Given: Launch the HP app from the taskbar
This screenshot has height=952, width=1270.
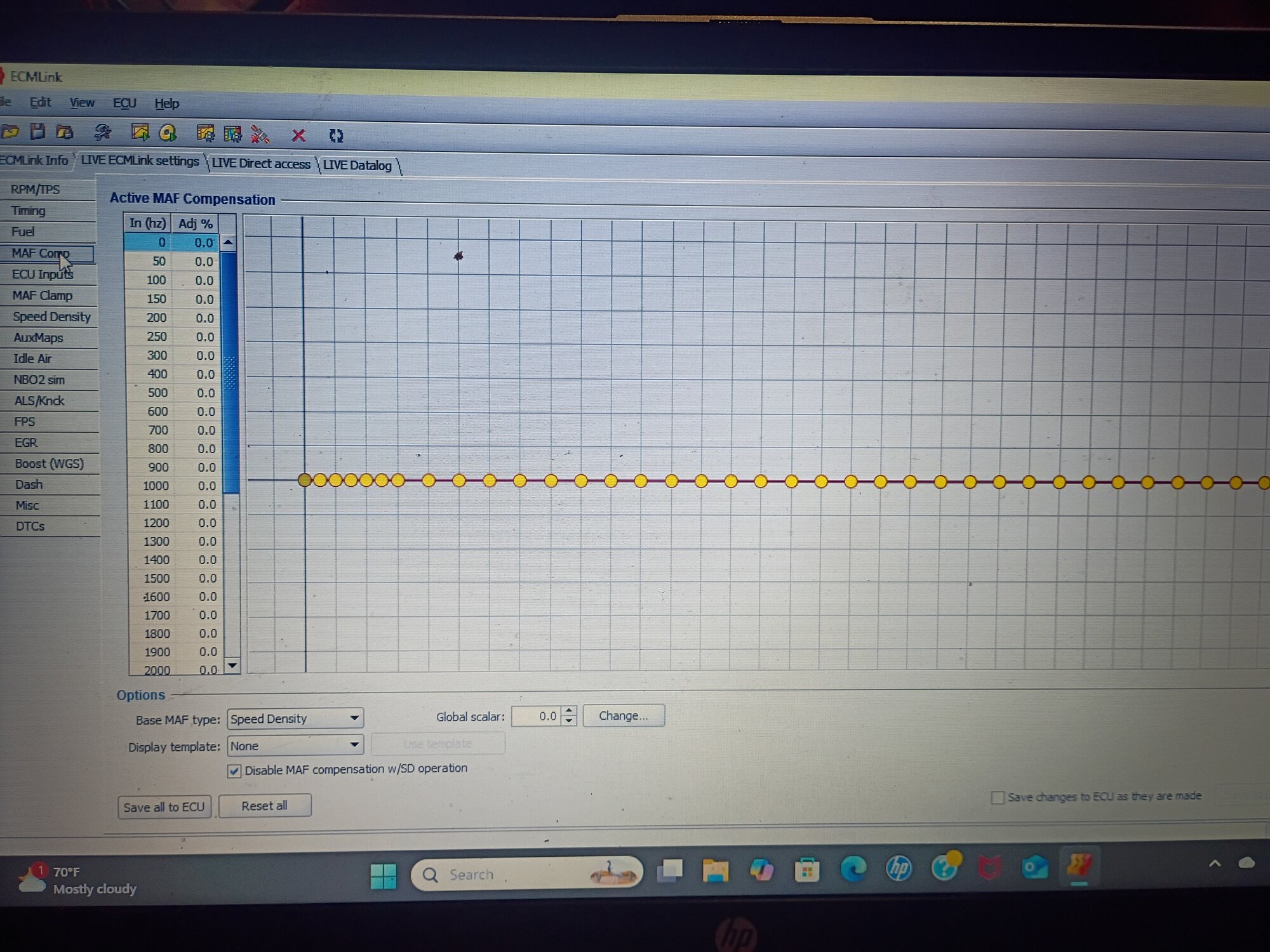Looking at the screenshot, I should pos(899,868).
